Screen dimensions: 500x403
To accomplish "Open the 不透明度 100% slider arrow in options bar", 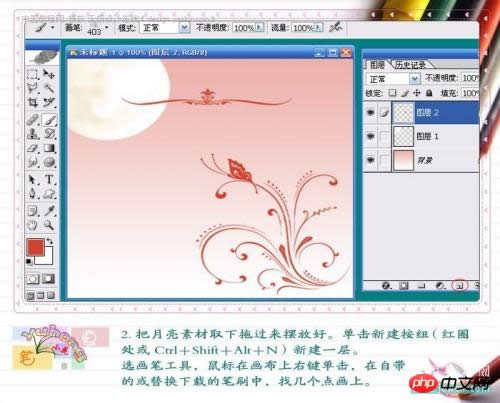I will click(x=259, y=27).
